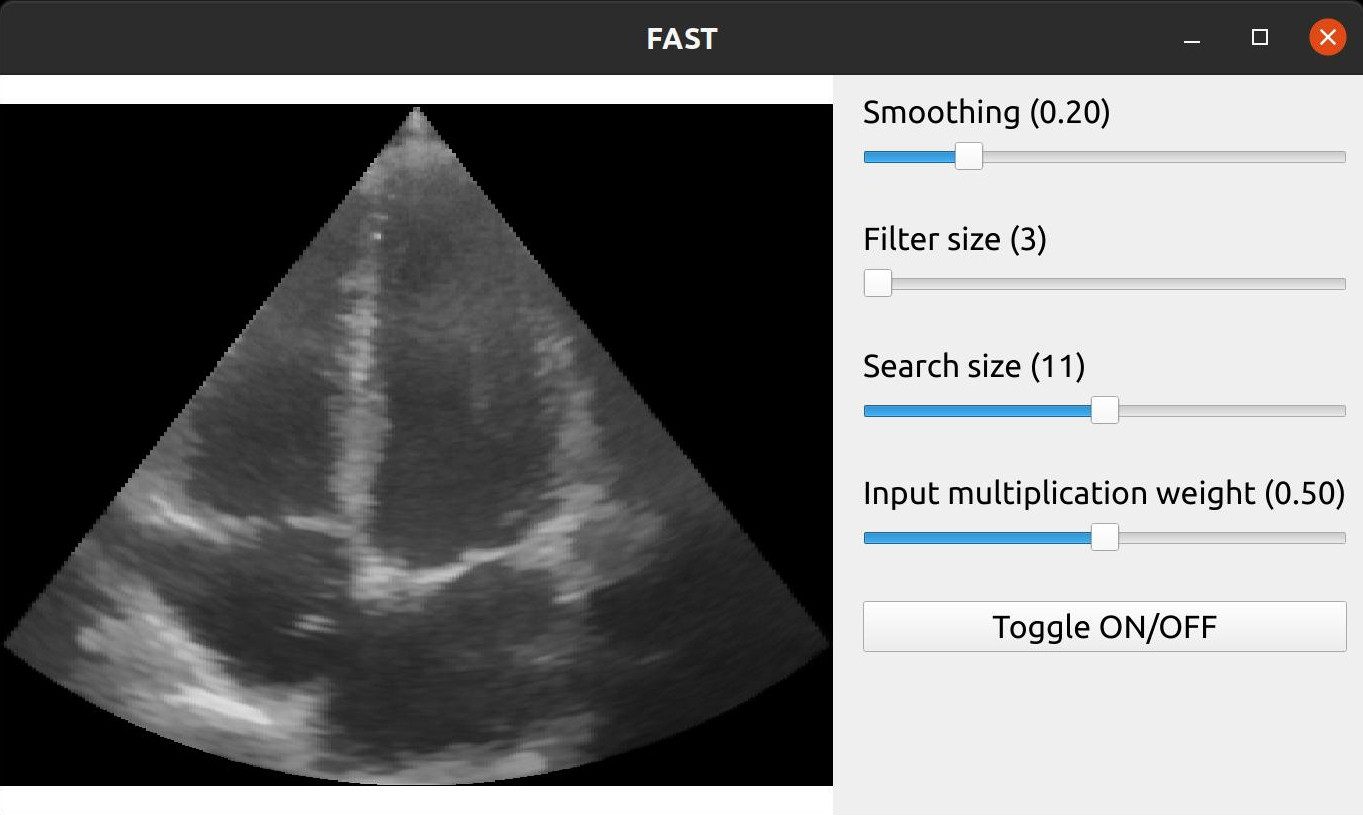Minimize the FAST window
The height and width of the screenshot is (815, 1363).
pos(1191,38)
